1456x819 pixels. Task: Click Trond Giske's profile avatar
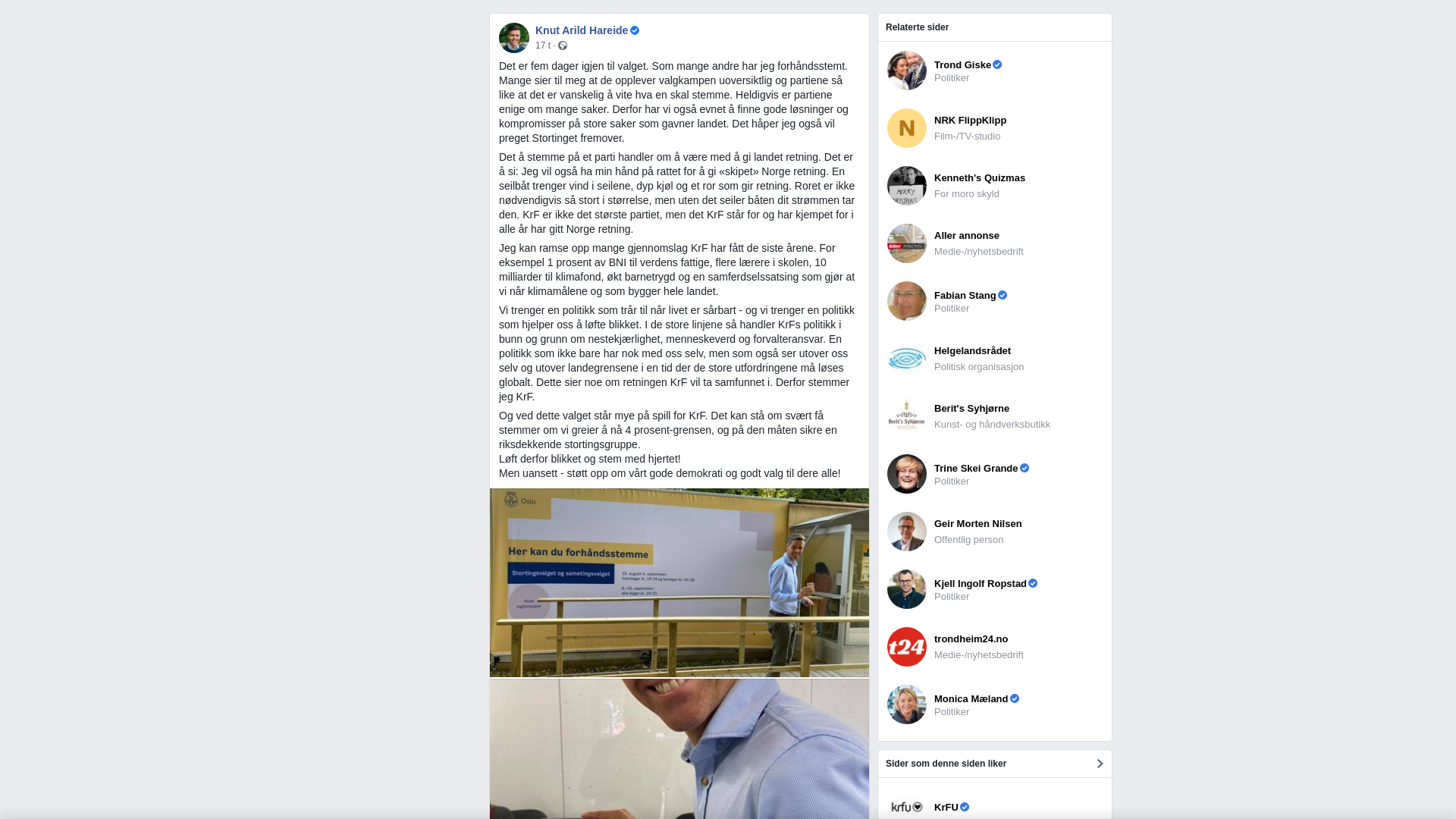tap(907, 71)
